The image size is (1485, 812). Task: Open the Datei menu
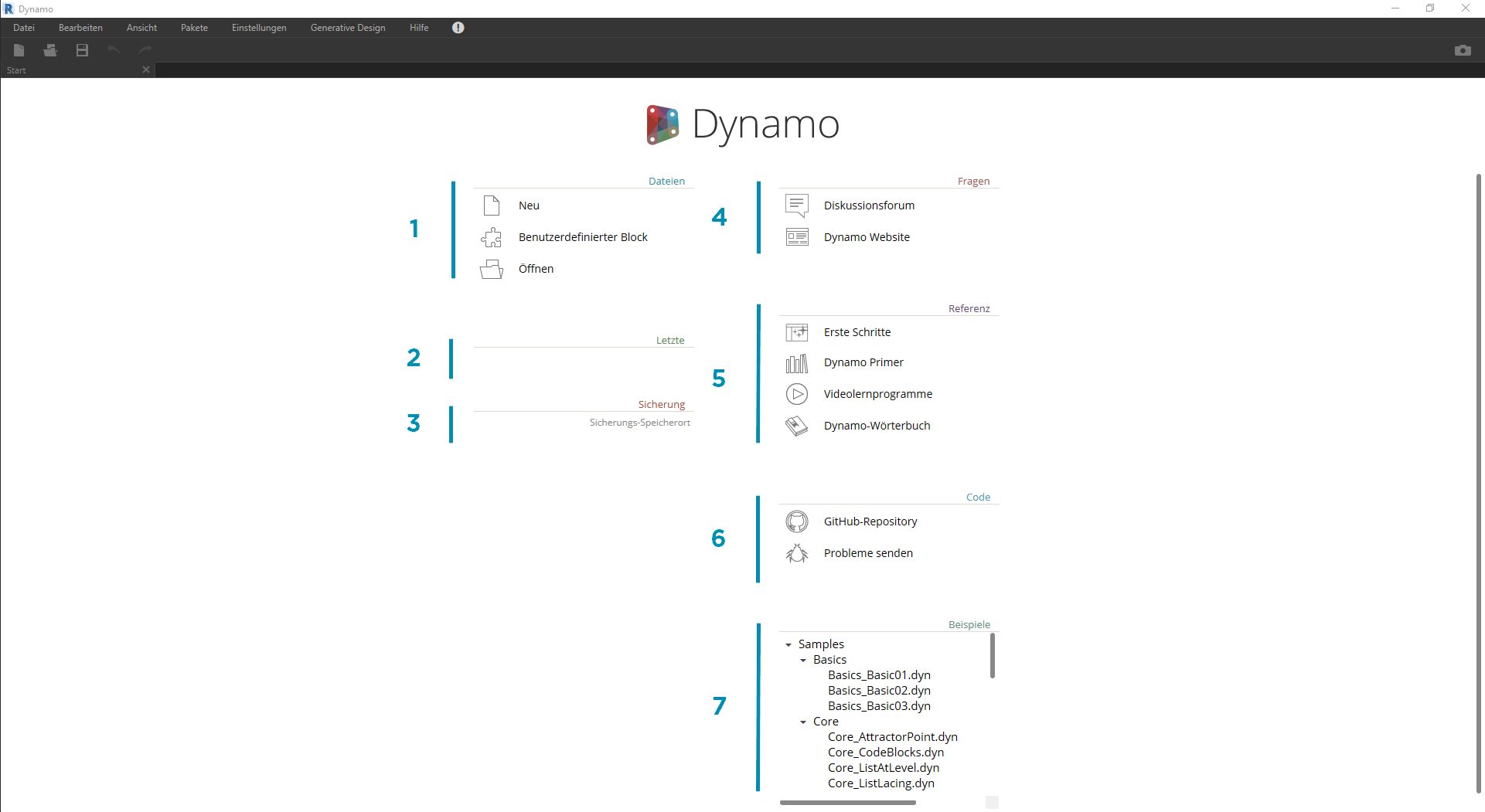point(24,28)
